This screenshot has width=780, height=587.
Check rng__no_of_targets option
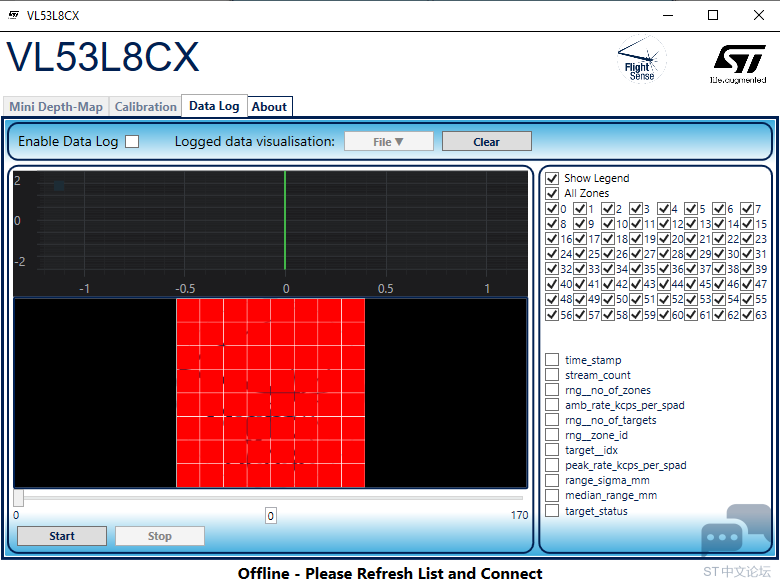(x=552, y=420)
